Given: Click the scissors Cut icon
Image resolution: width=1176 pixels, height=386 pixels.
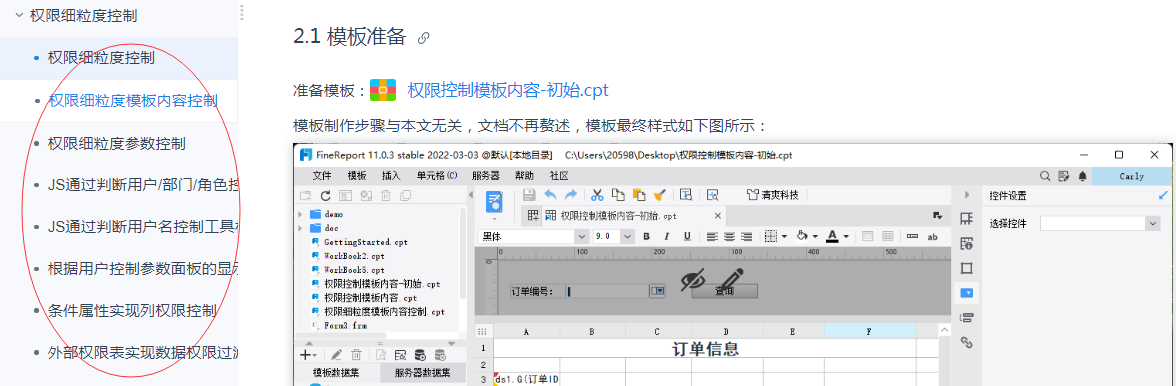Looking at the screenshot, I should click(597, 195).
